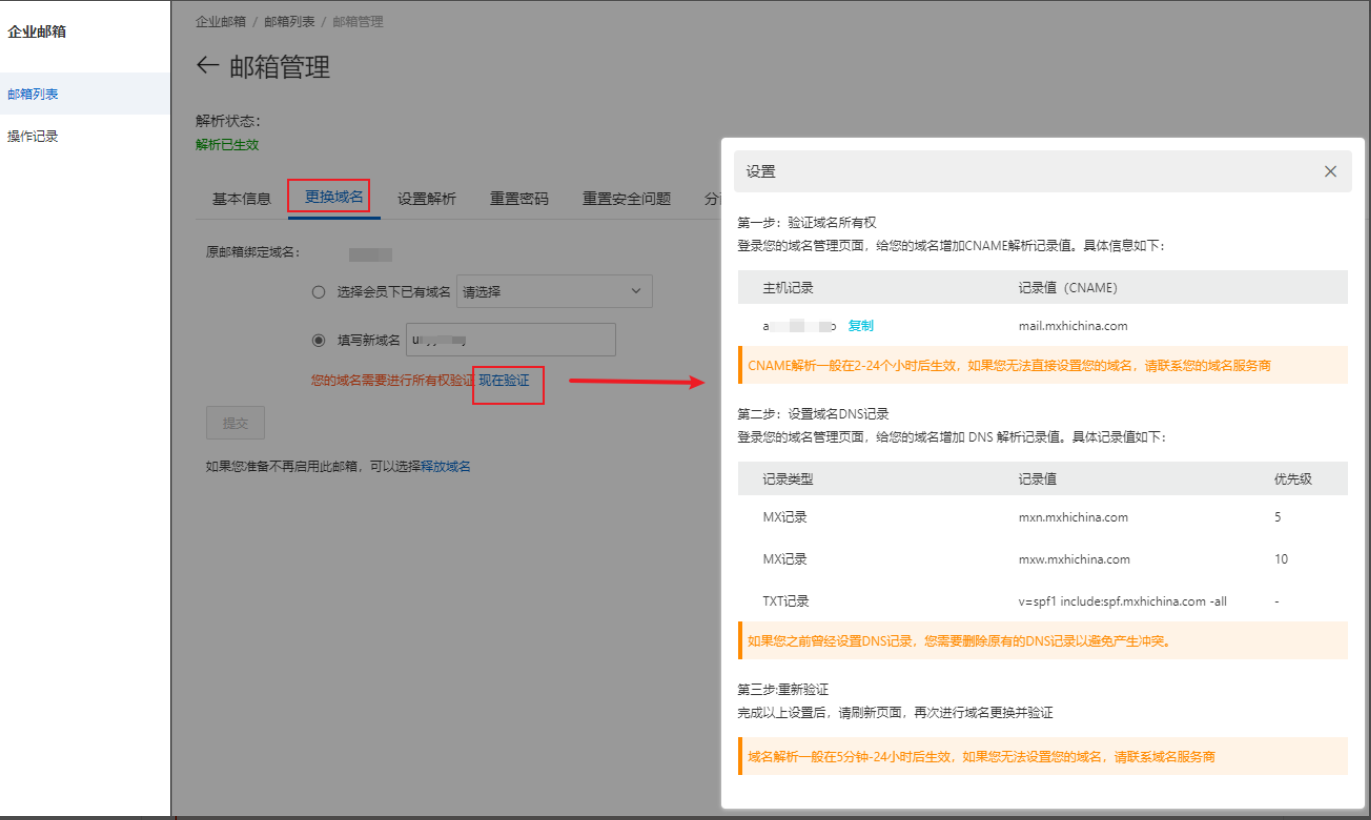Open the 请选择 domain dropdown
Viewport: 1371px width, 820px height.
[554, 291]
